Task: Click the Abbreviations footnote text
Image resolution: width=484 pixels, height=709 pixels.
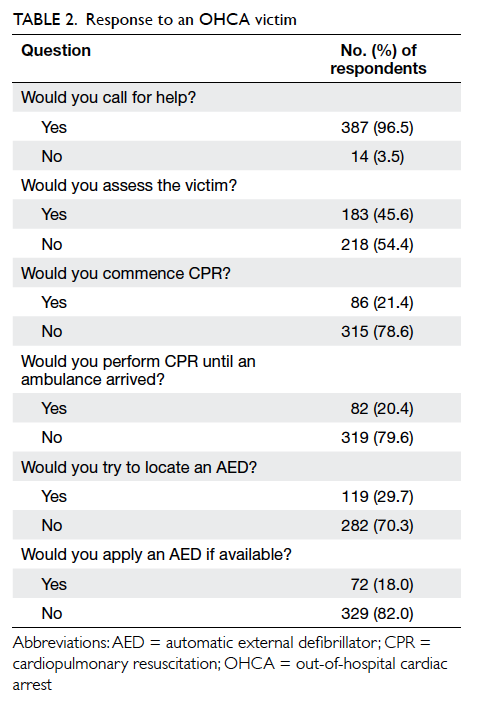Action: (230, 663)
